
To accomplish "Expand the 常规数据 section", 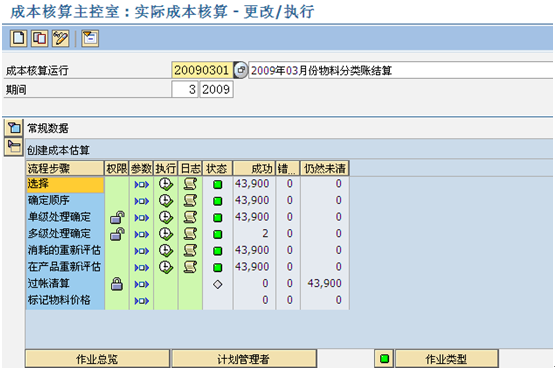I will (x=14, y=128).
